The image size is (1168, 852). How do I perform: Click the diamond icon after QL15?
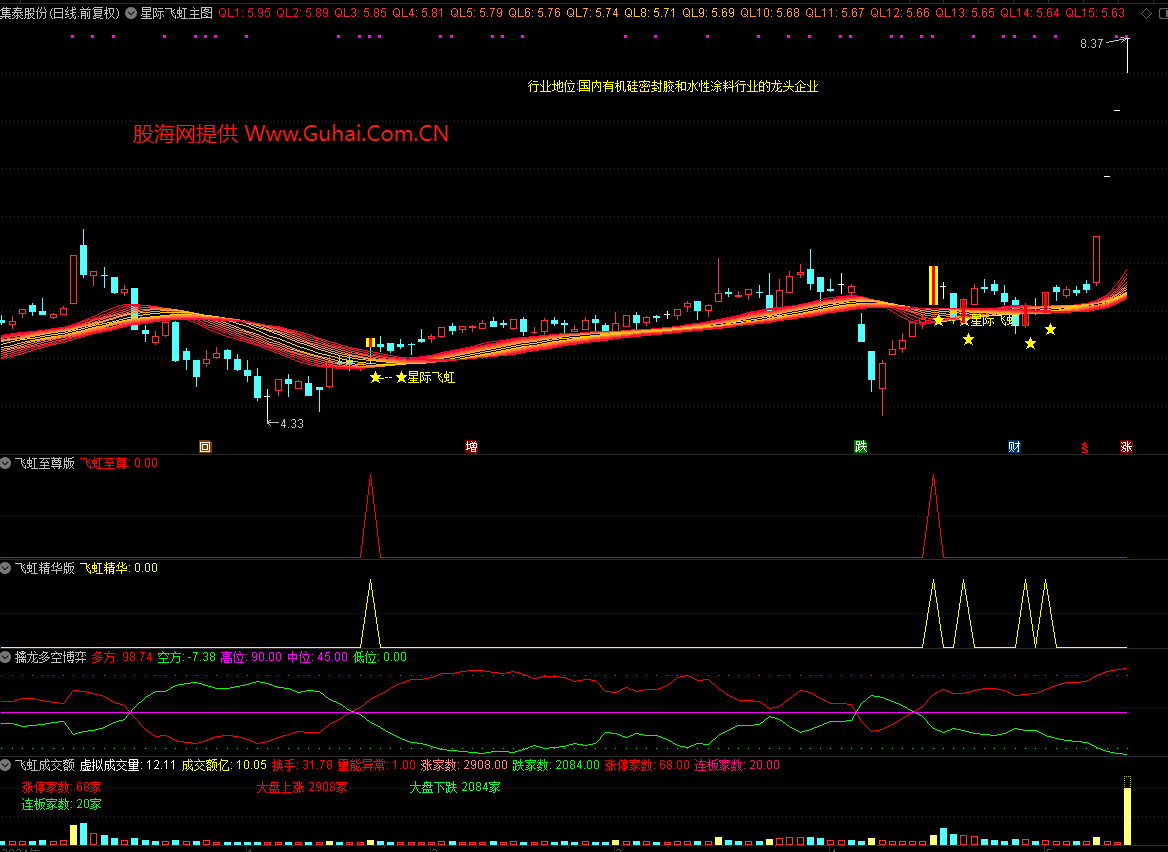[1146, 13]
